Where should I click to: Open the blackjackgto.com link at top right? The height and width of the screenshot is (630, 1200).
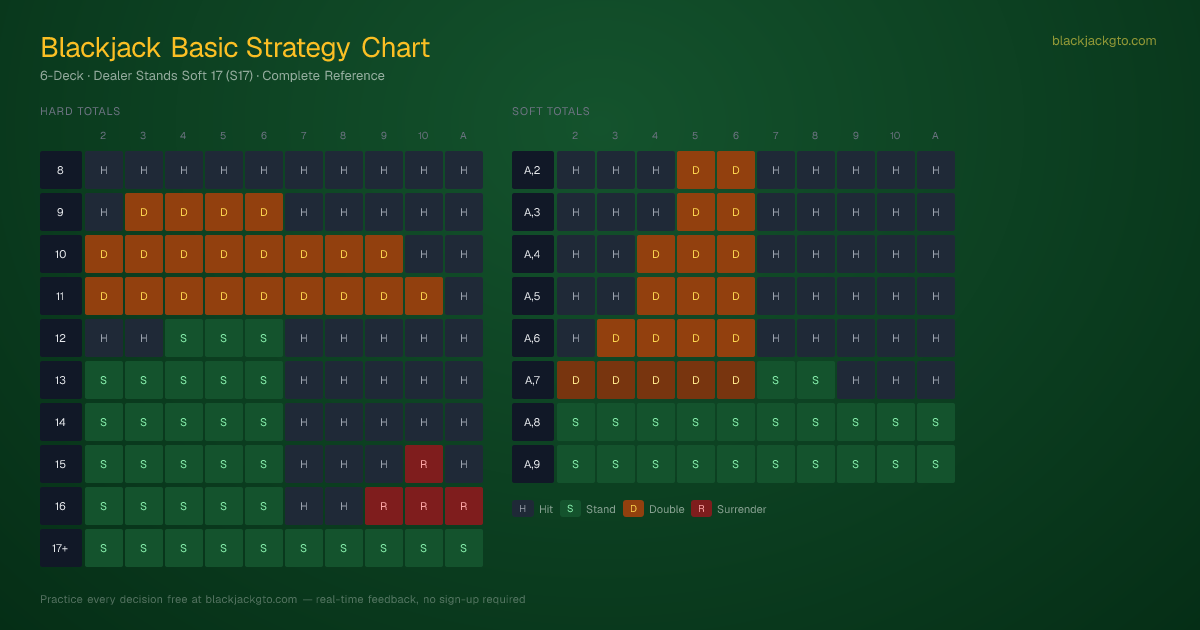pos(1104,41)
